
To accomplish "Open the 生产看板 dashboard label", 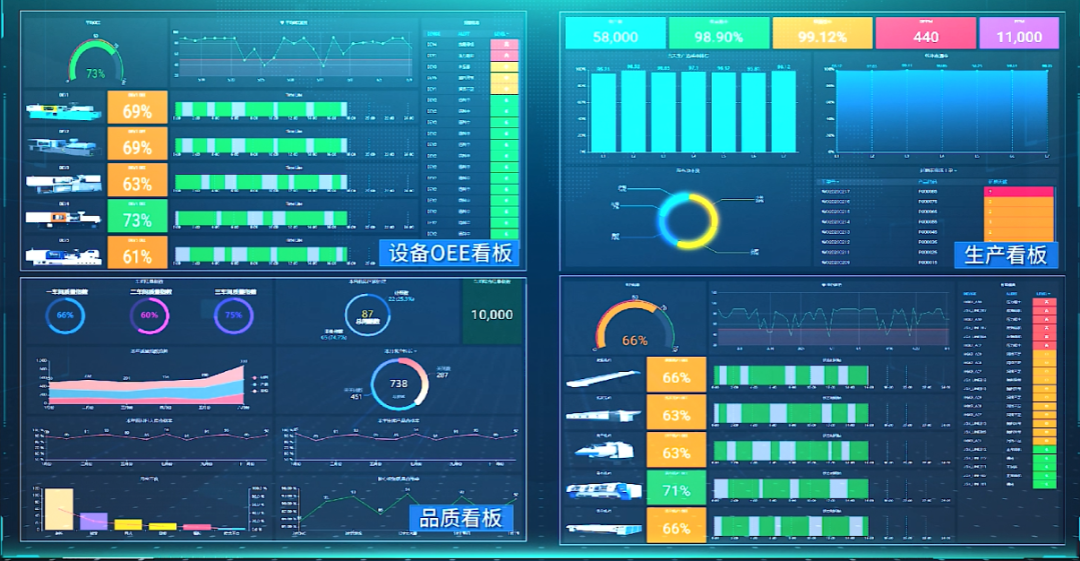I will [1006, 255].
